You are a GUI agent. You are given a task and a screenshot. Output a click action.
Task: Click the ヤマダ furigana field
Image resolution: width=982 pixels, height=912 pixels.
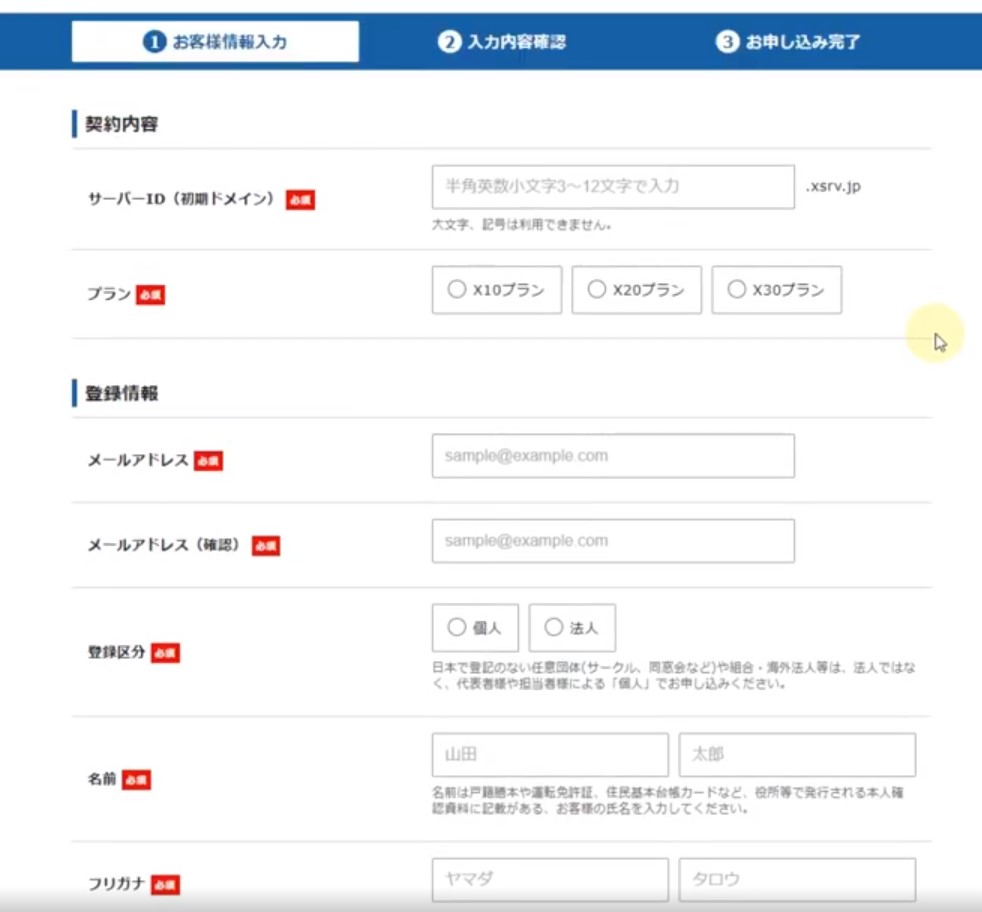[x=550, y=879]
